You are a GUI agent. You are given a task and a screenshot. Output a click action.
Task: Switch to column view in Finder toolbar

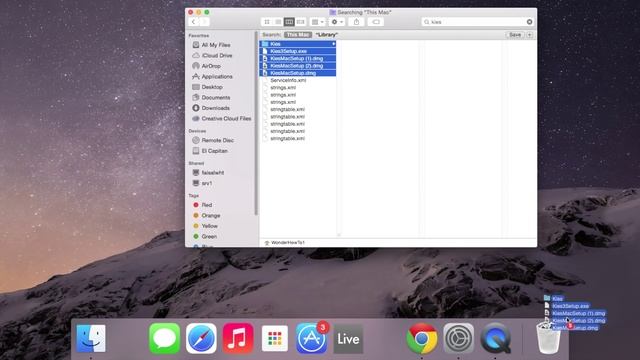click(x=289, y=22)
